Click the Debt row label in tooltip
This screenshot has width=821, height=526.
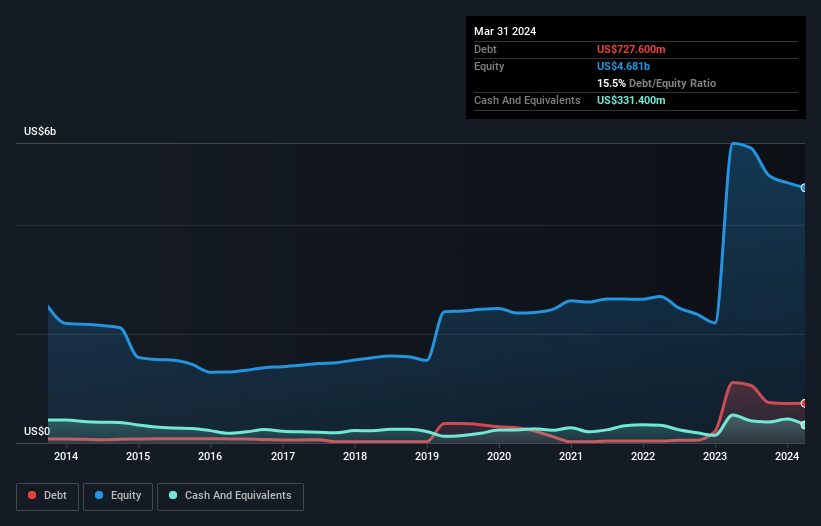pyautogui.click(x=485, y=49)
